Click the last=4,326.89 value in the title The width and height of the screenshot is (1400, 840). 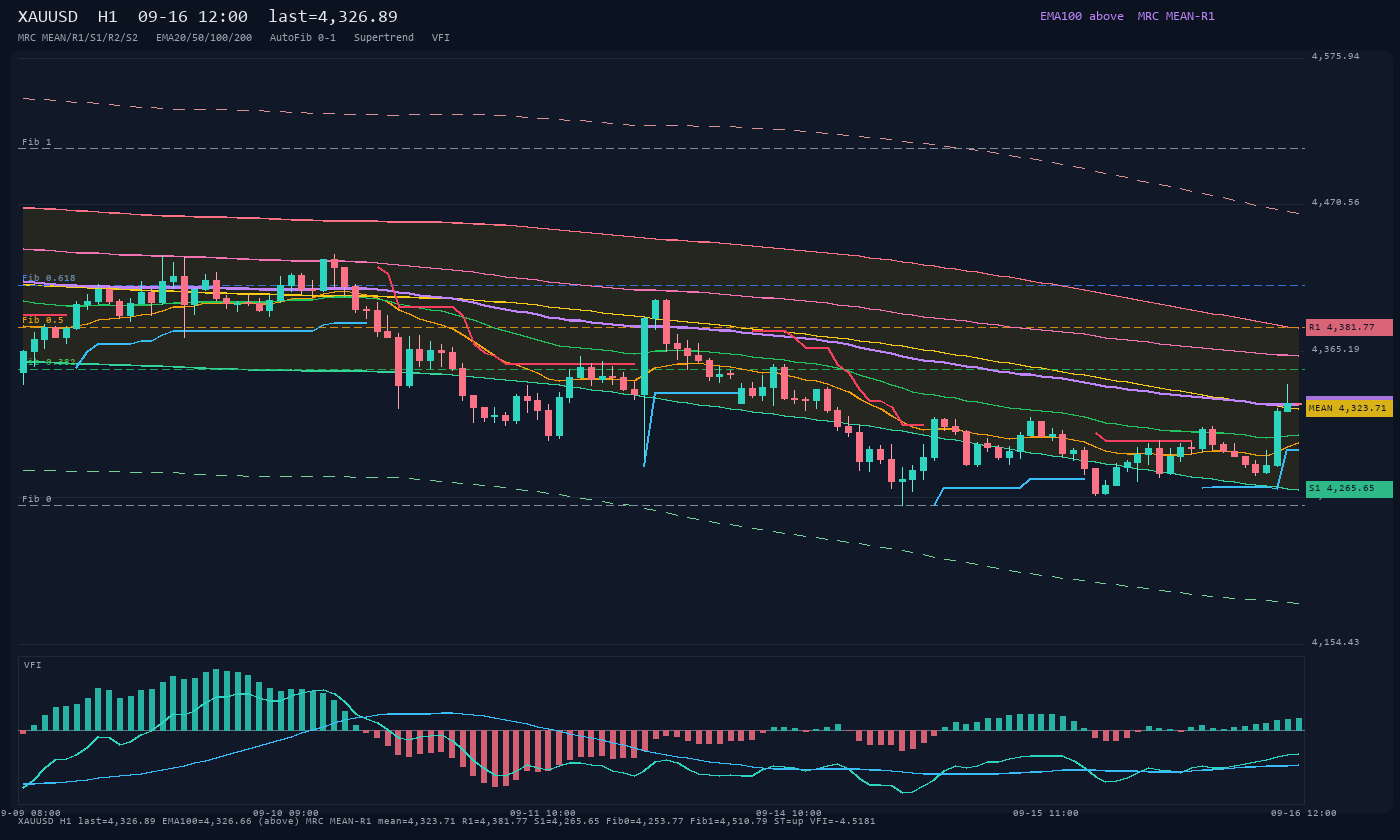333,17
